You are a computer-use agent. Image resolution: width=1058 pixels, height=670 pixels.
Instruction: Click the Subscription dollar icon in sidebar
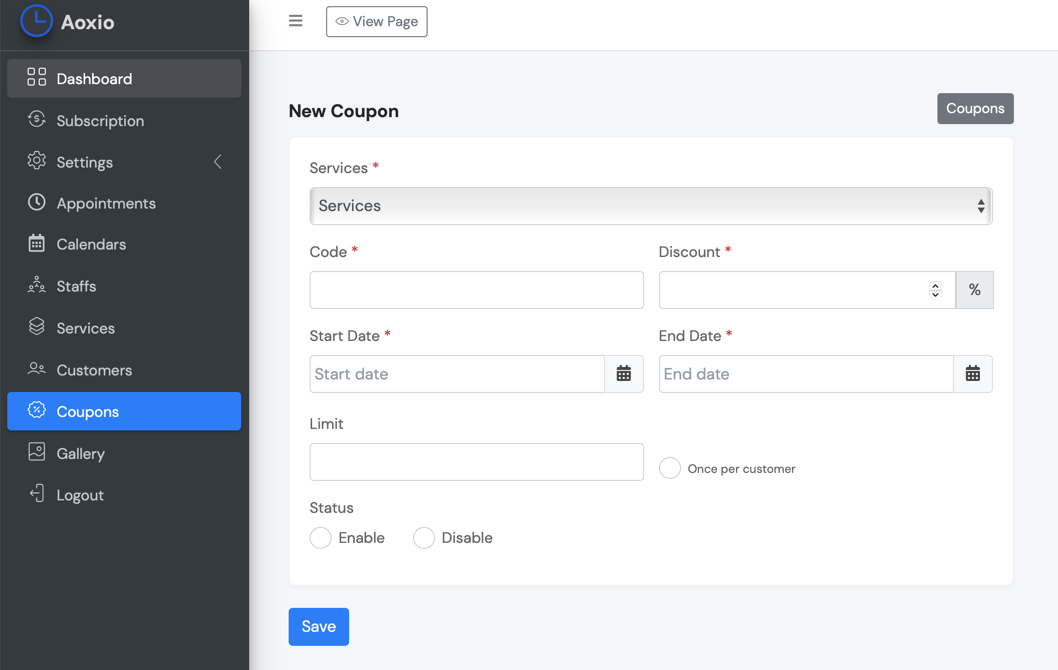tap(36, 119)
